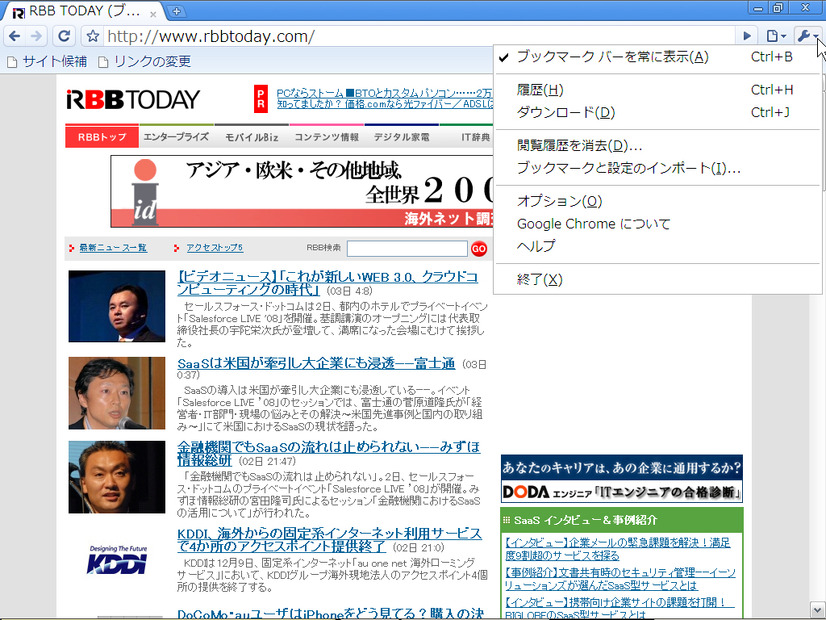
Task: Select Google Chrome について menu item
Action: coord(657,224)
